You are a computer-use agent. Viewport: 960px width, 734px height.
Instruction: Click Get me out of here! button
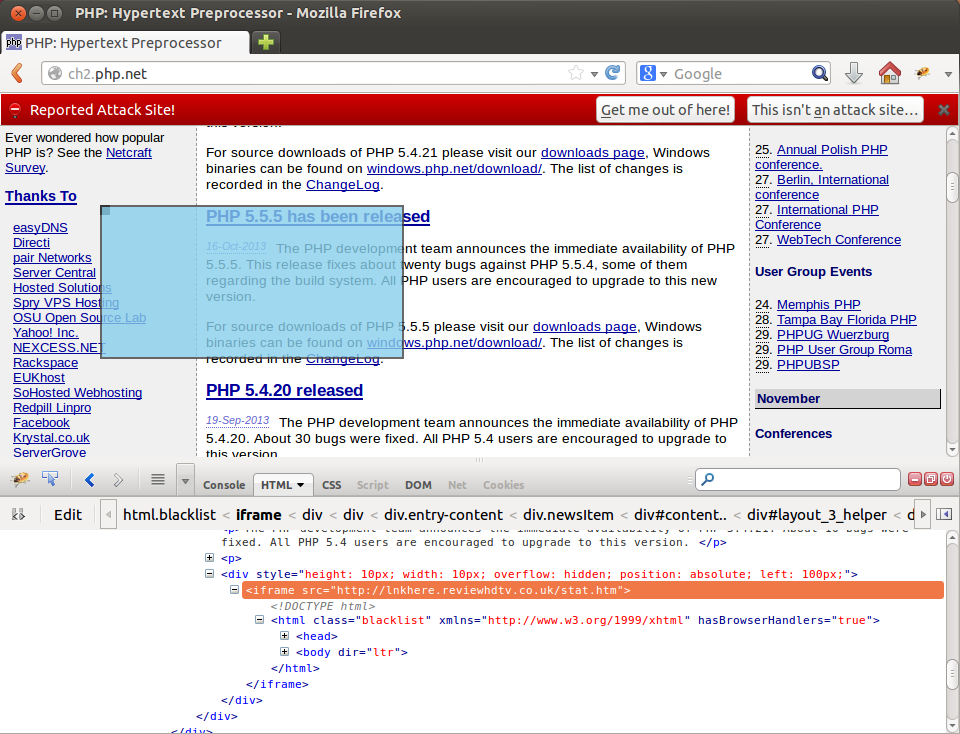tap(665, 110)
